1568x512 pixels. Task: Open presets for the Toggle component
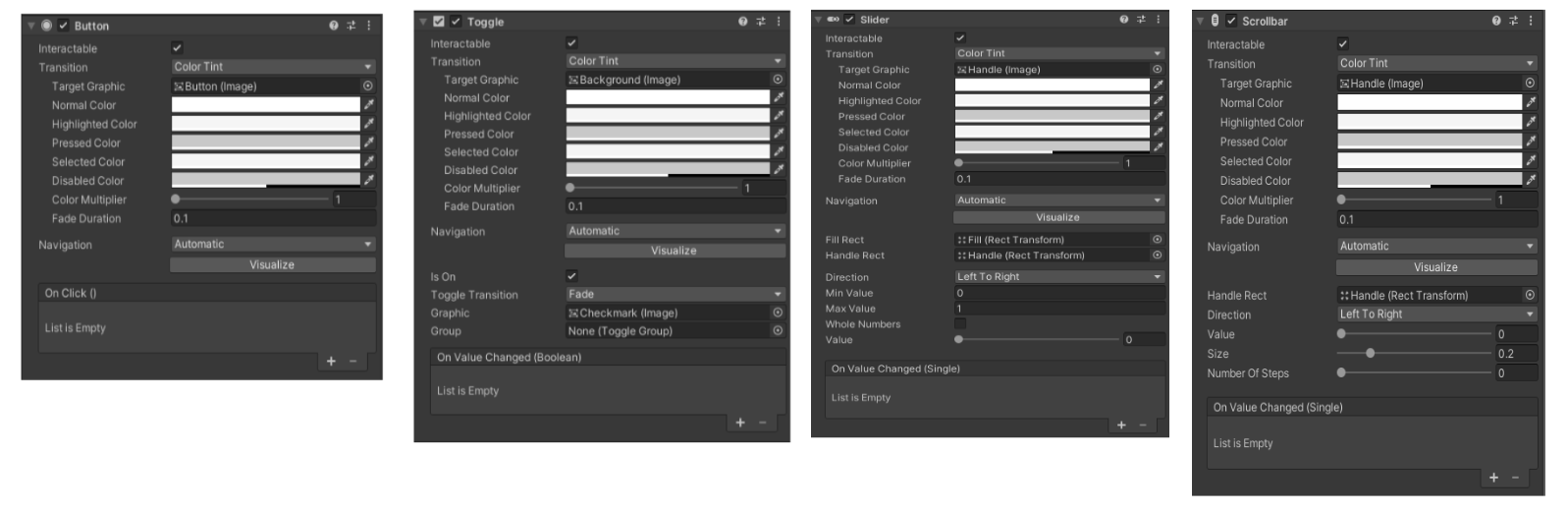[x=761, y=22]
